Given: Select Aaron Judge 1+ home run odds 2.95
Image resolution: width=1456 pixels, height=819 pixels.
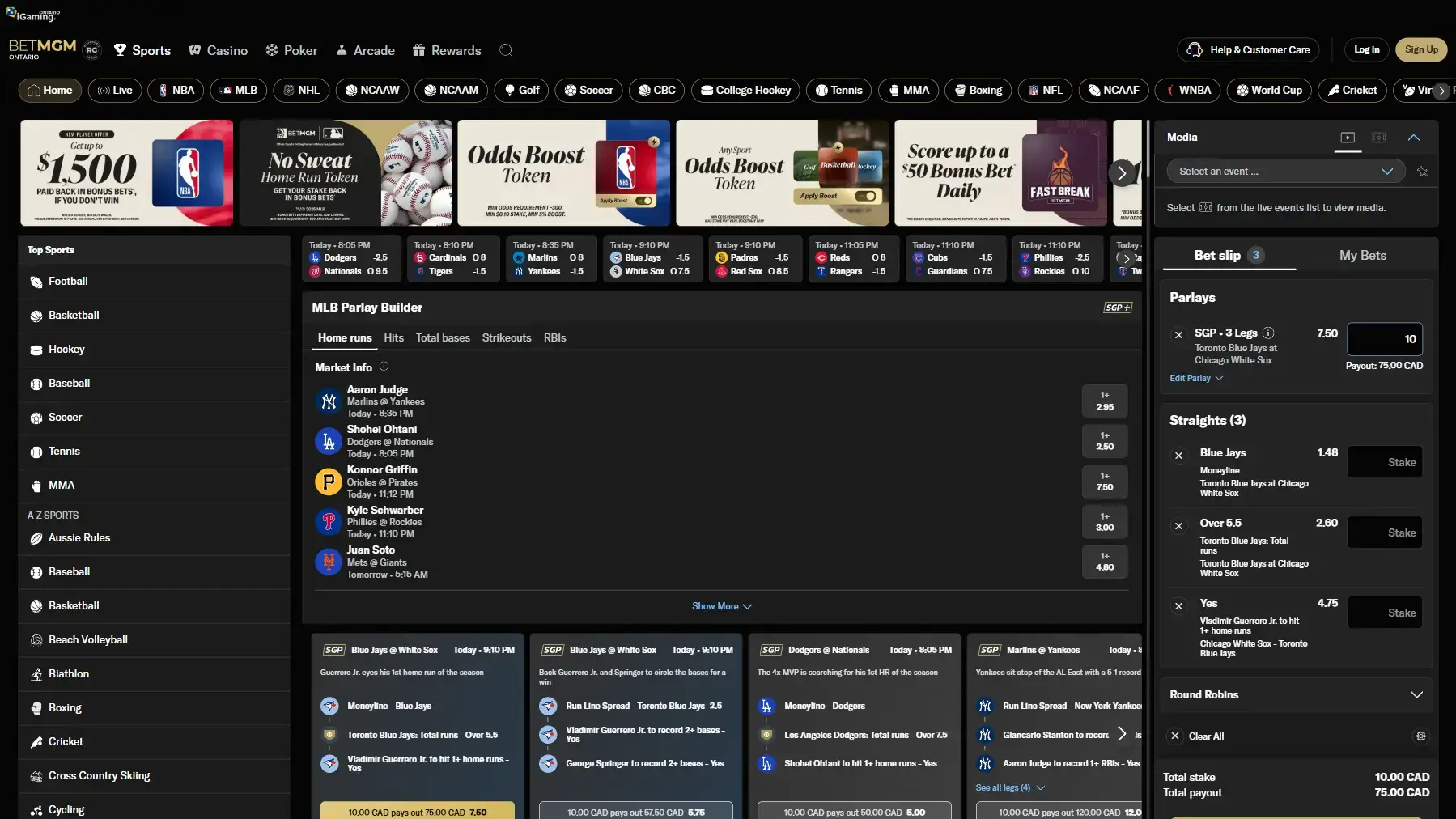Looking at the screenshot, I should pos(1104,401).
